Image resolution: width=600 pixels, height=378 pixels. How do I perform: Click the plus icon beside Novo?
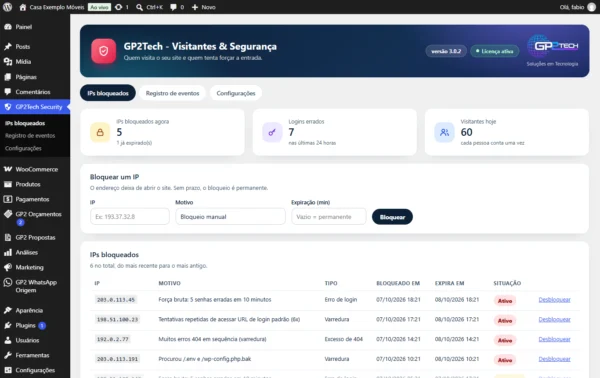(x=195, y=7)
